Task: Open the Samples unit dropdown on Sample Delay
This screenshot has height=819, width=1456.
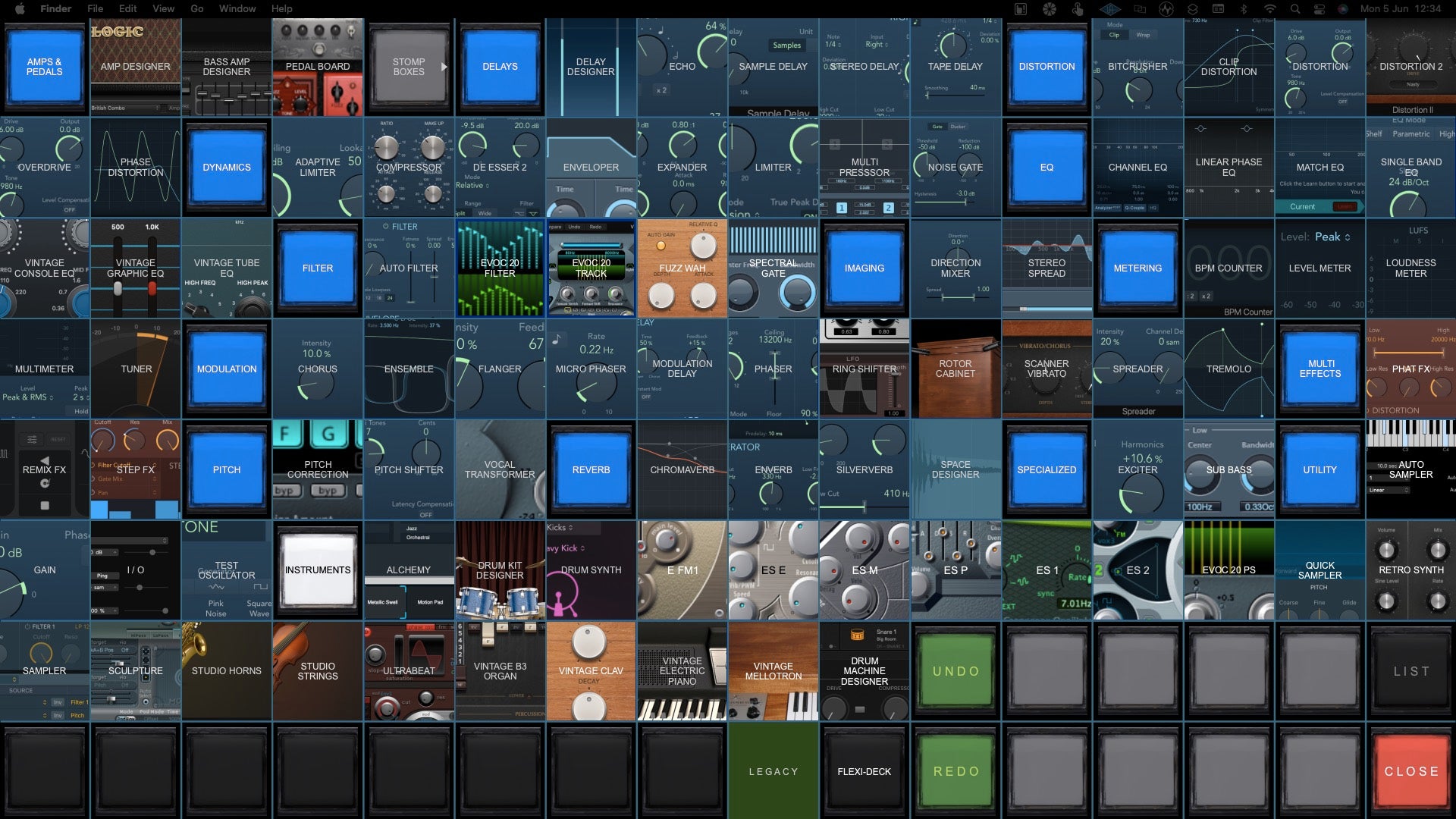Action: point(787,45)
